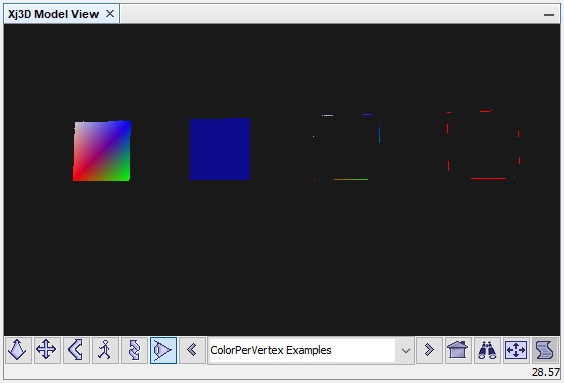Minimize the model view panel
564x383 pixels.
[549, 14]
